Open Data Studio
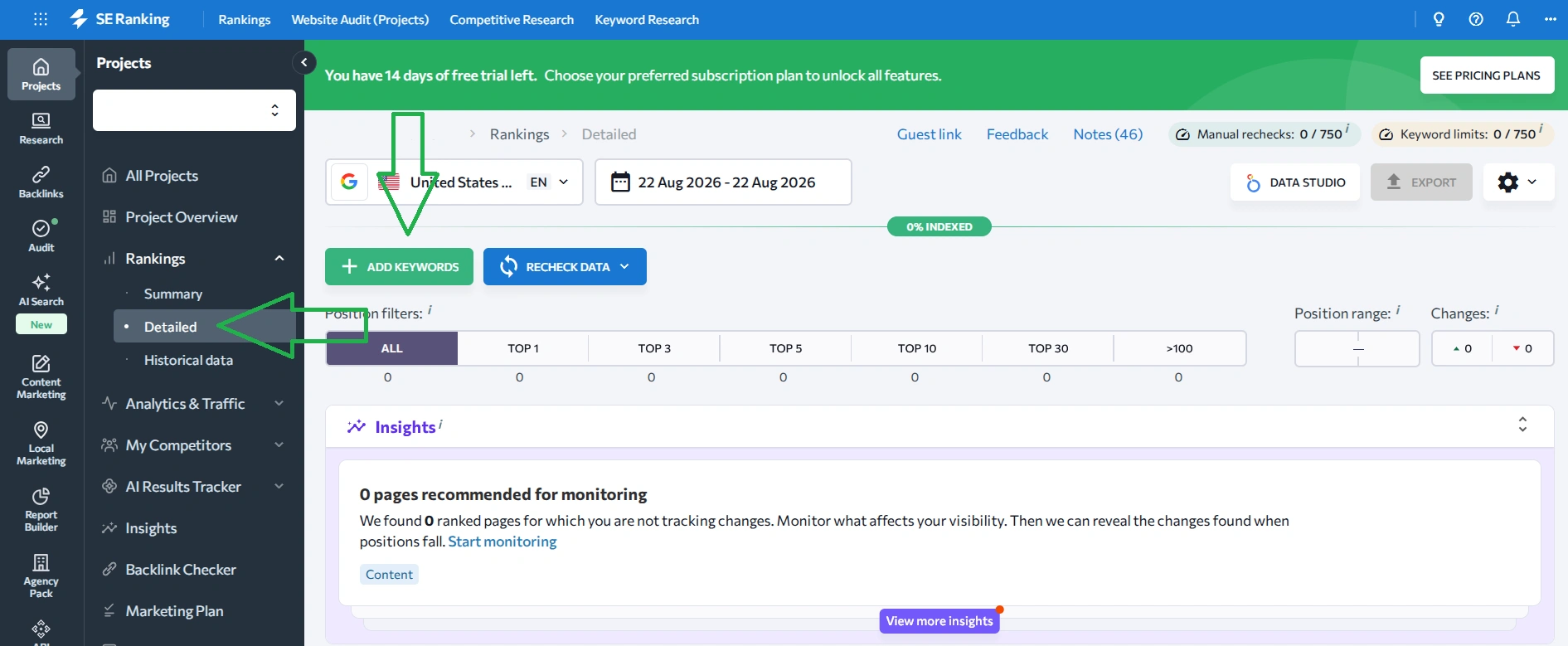The height and width of the screenshot is (646, 1568). pyautogui.click(x=1295, y=182)
